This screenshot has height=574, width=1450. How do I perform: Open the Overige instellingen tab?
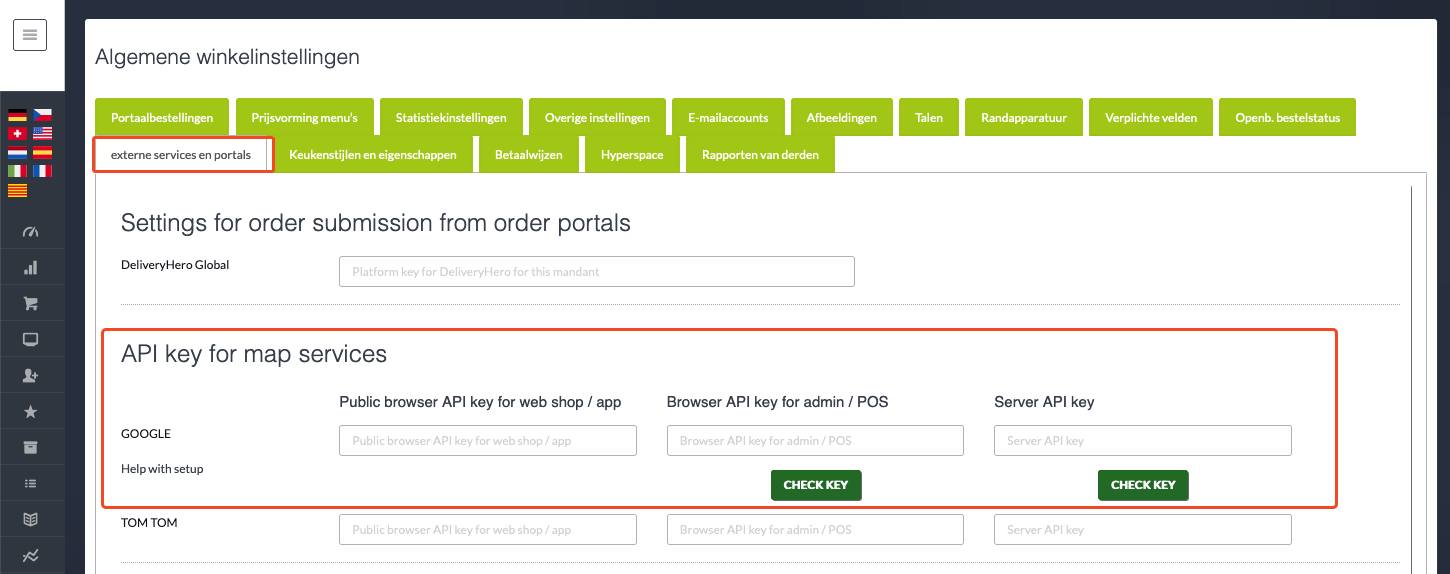click(597, 117)
